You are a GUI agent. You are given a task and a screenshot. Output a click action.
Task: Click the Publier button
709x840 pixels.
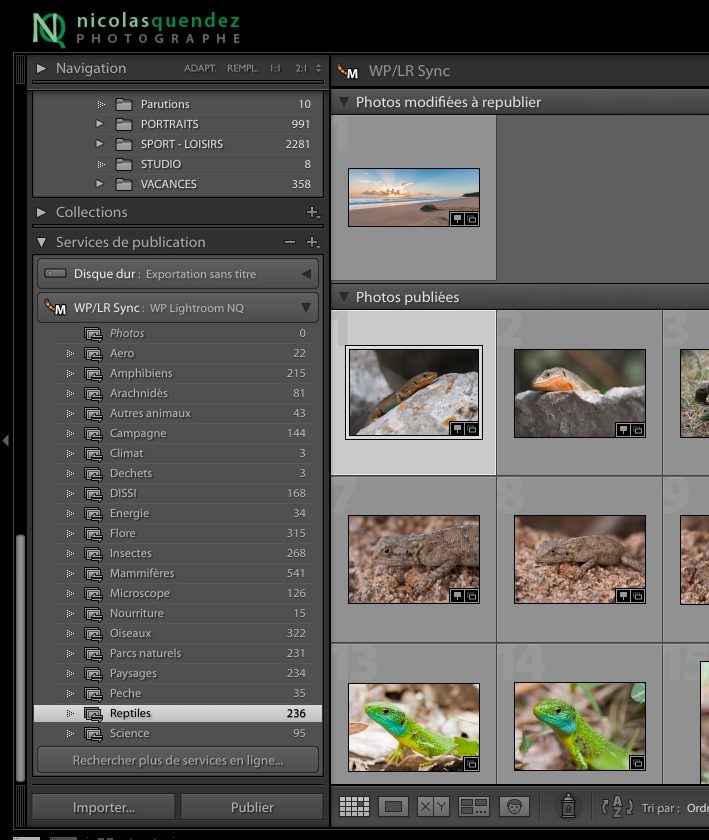(x=252, y=807)
